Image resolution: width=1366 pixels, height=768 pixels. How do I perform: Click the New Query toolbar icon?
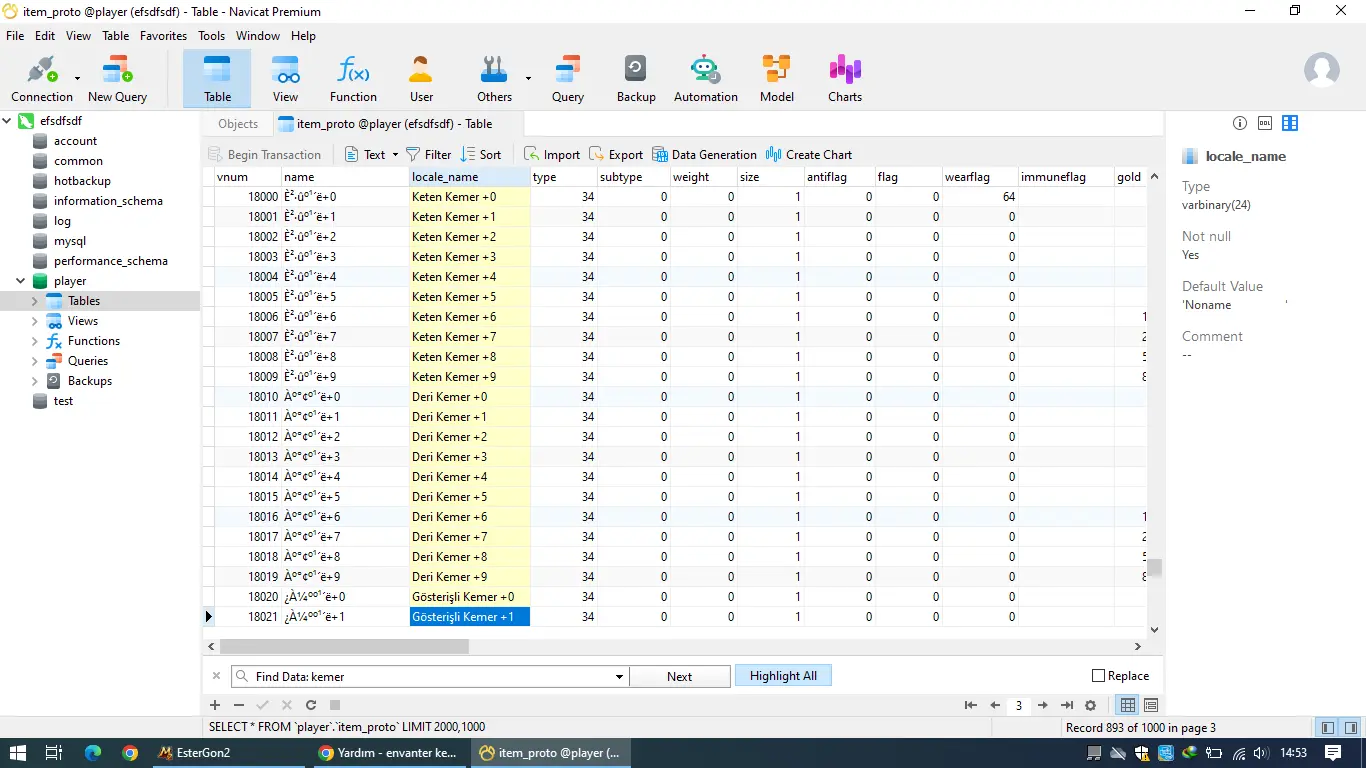(117, 79)
